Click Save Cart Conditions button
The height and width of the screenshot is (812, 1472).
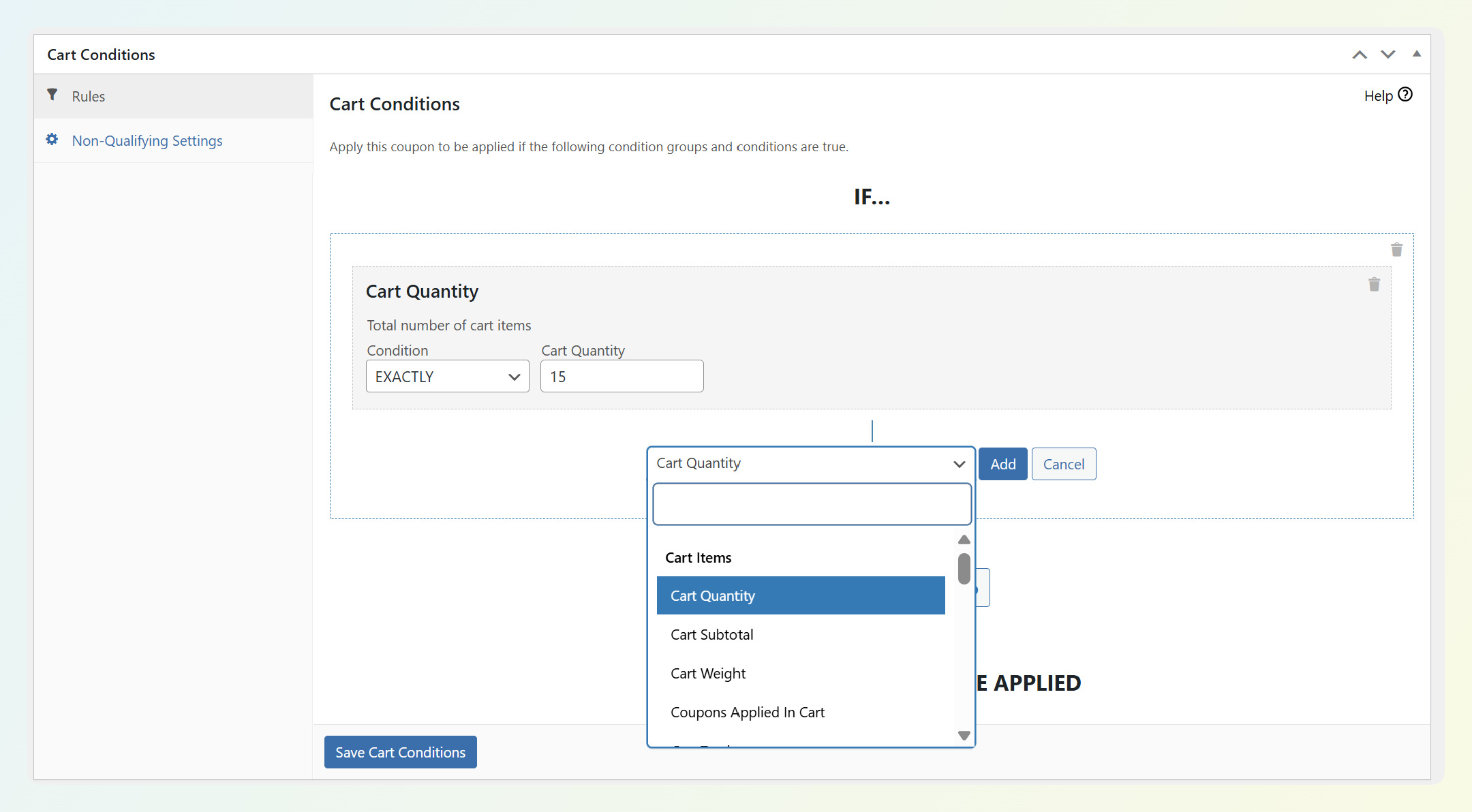400,753
